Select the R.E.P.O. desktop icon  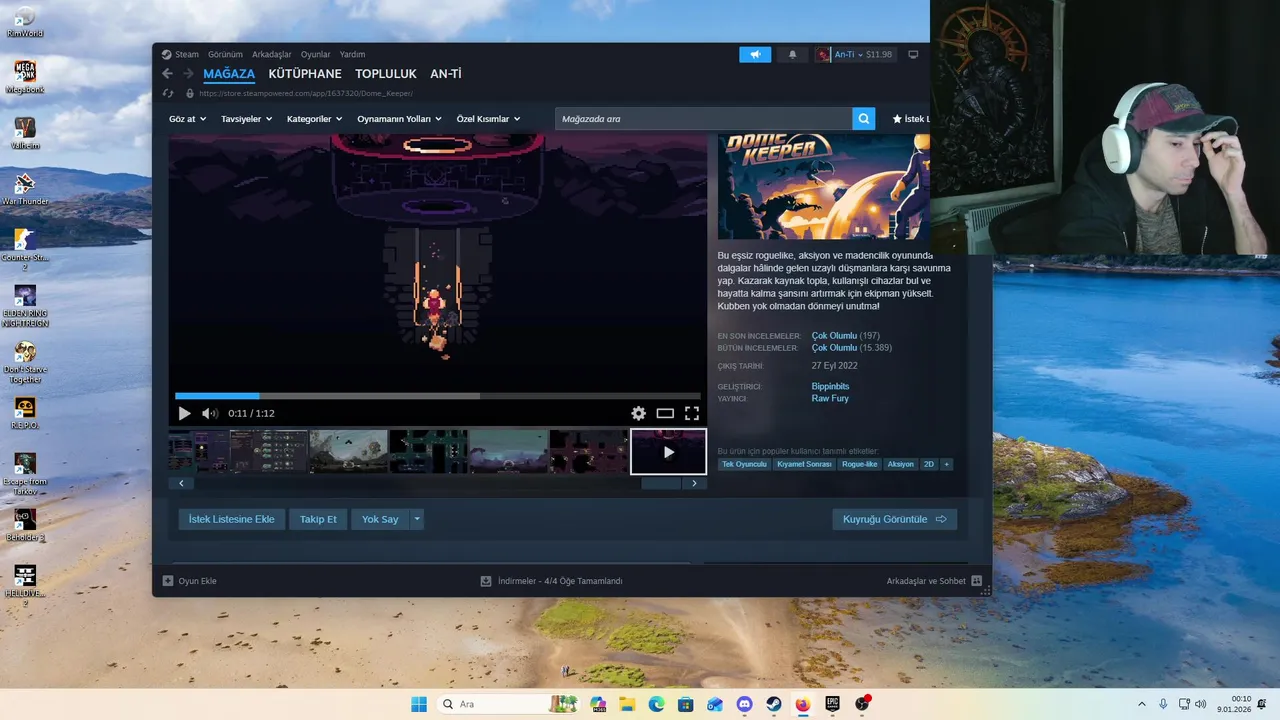pos(25,412)
